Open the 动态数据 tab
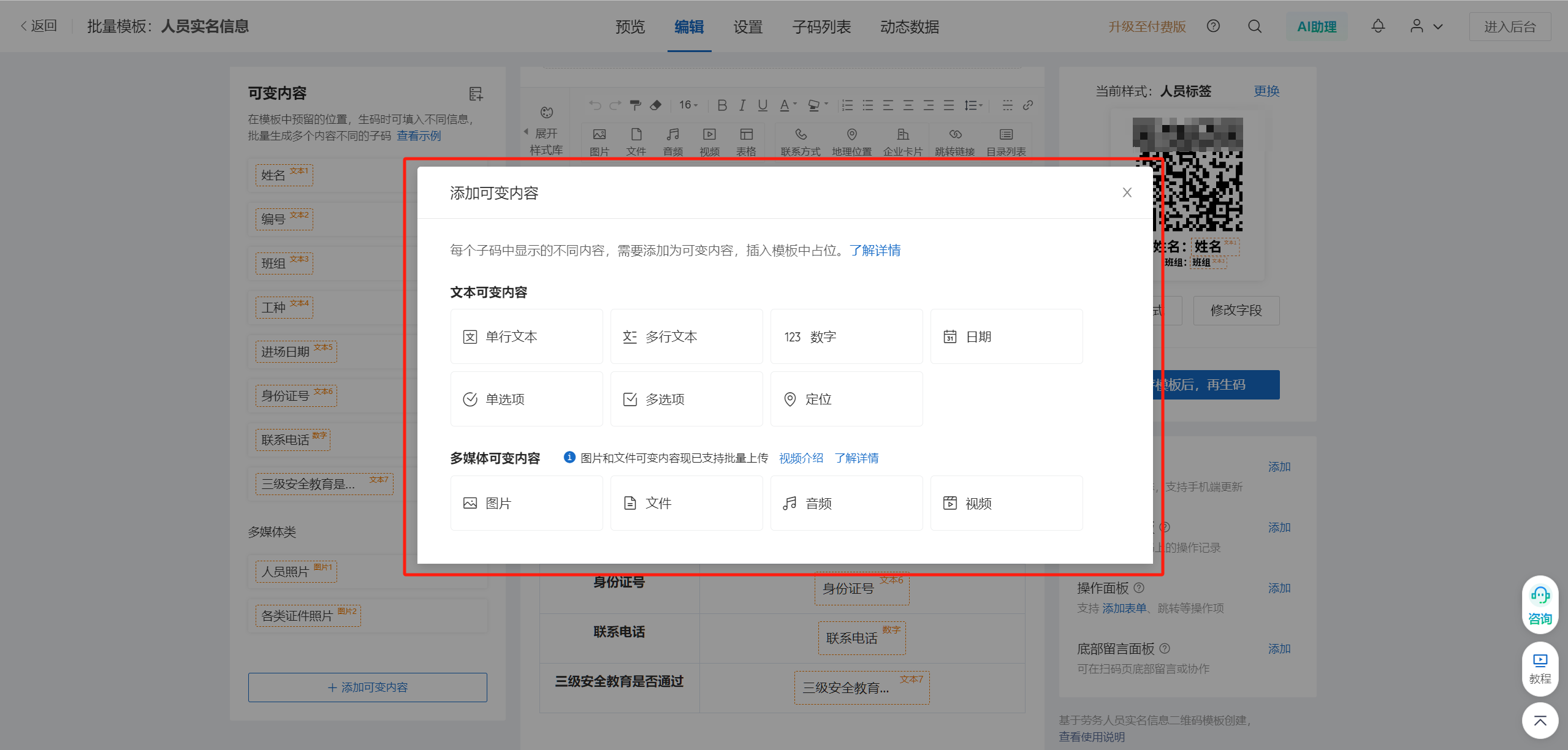The image size is (1568, 750). point(910,27)
